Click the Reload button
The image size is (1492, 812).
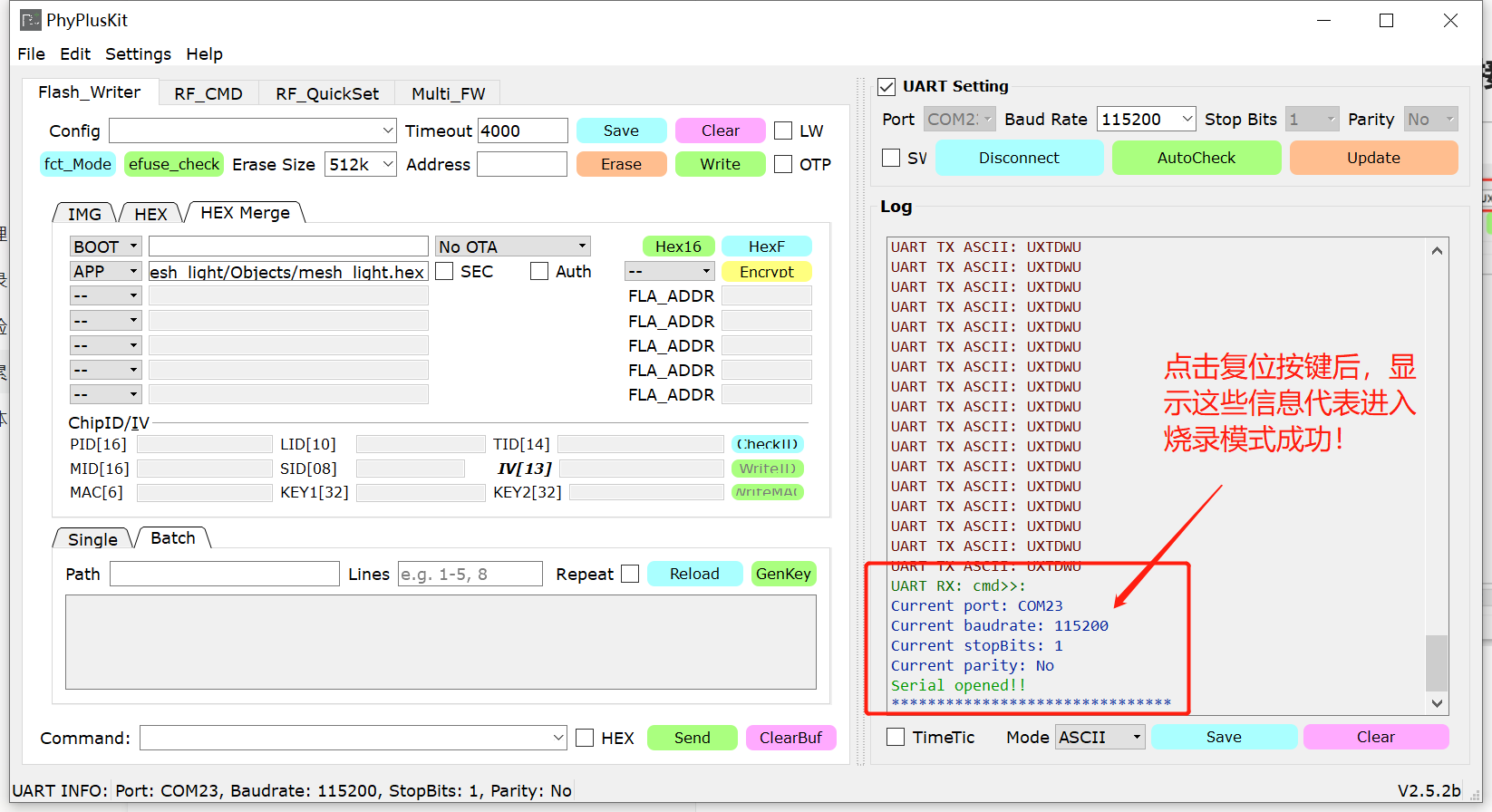pos(694,574)
